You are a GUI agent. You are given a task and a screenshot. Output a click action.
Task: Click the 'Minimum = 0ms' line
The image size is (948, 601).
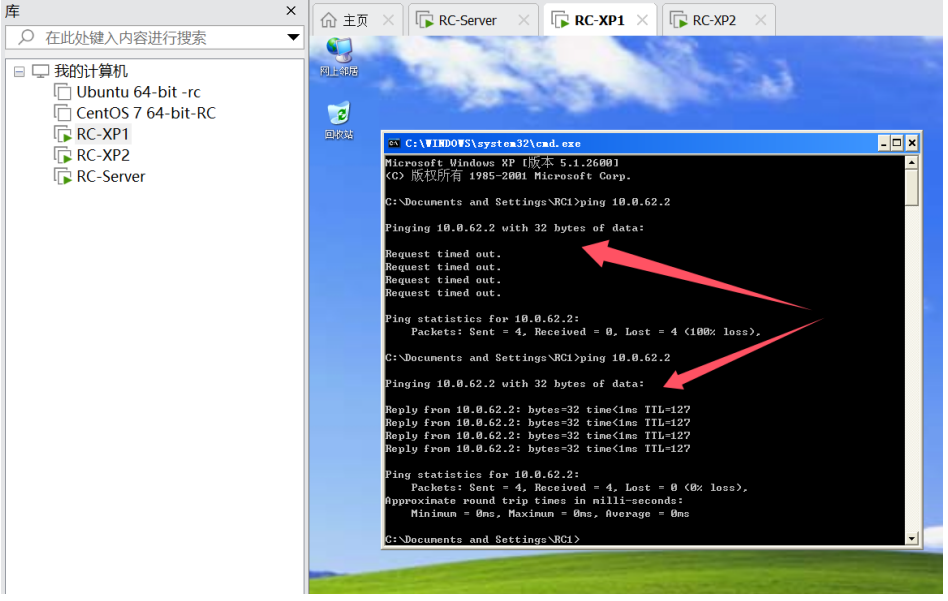tap(550, 514)
